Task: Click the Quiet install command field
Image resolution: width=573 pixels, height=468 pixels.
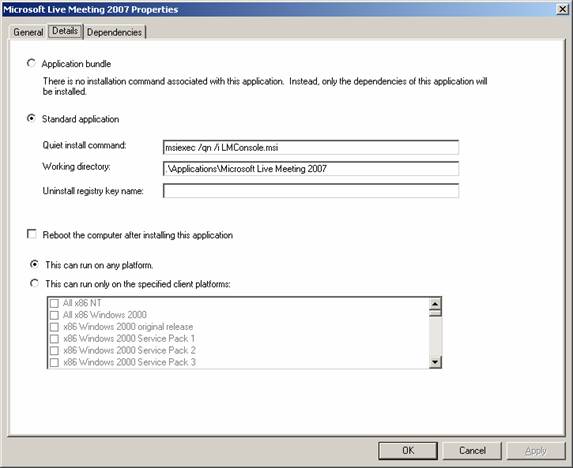Action: click(x=311, y=148)
